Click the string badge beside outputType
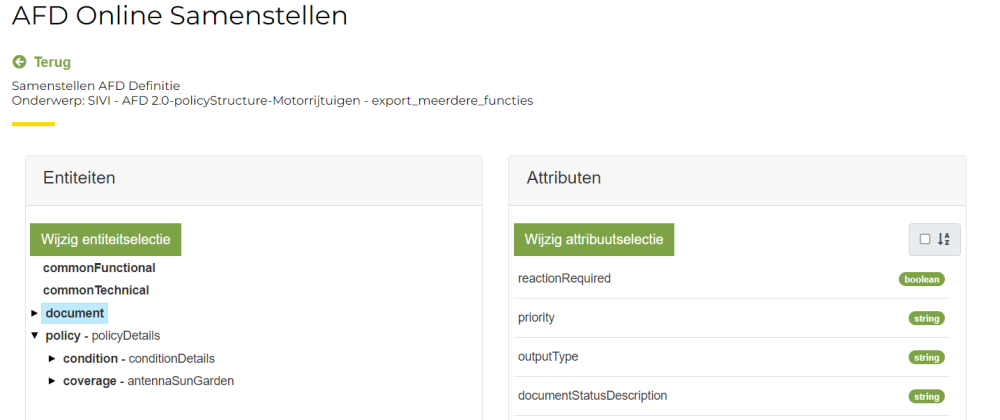This screenshot has height=420, width=1000. point(926,357)
